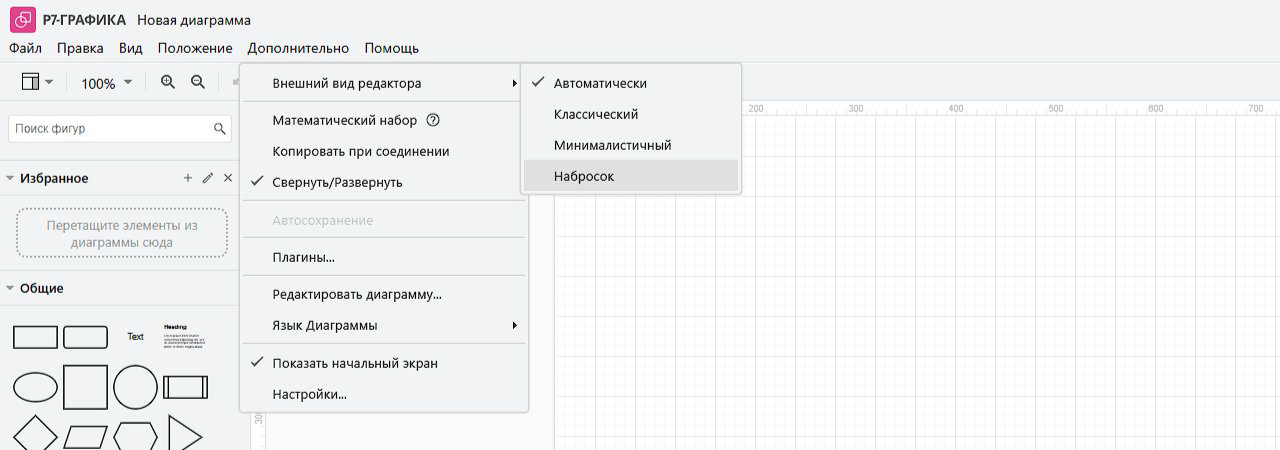This screenshot has height=450, width=1280.
Task: Close the Избранное section with X icon
Action: (228, 178)
